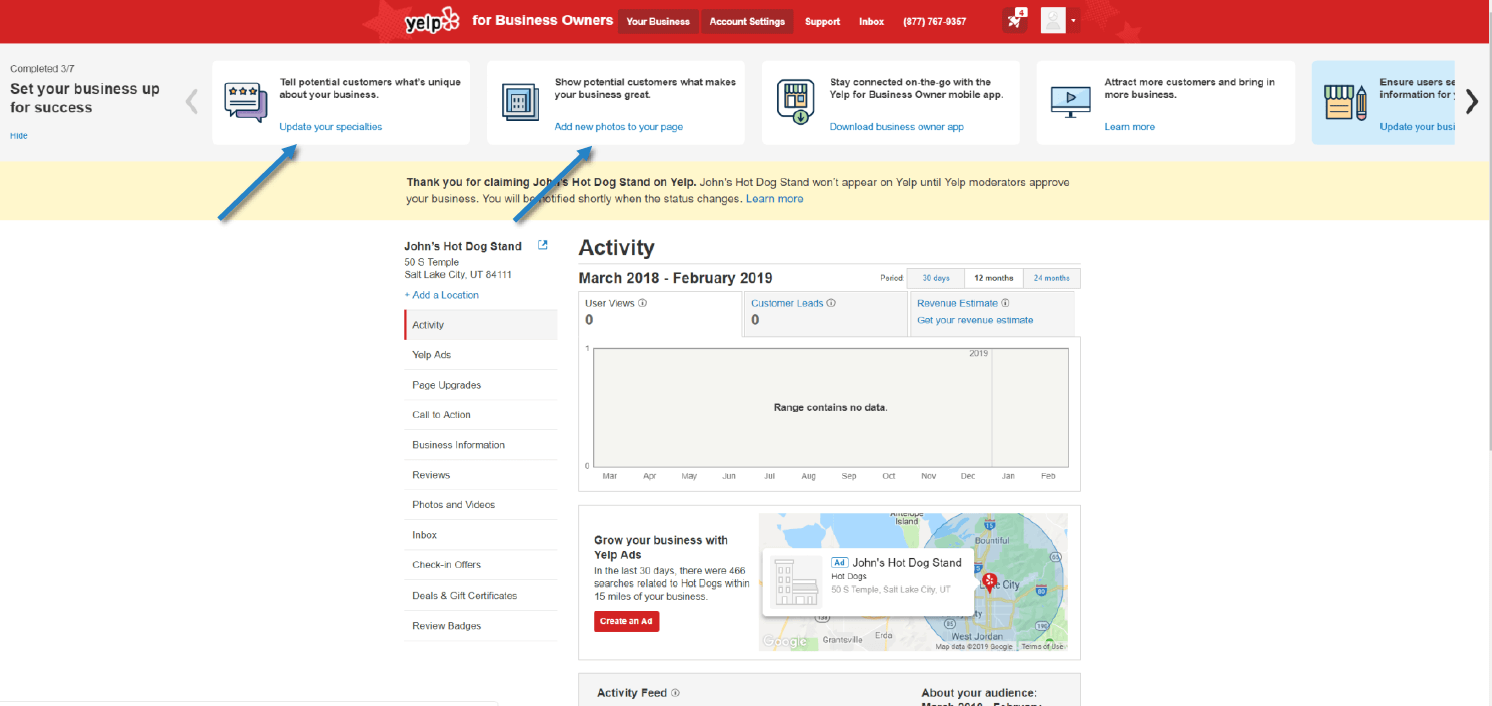Screen dimensions: 1492x706
Task: Click the info icon next to Customer Leads
Action: pos(831,303)
